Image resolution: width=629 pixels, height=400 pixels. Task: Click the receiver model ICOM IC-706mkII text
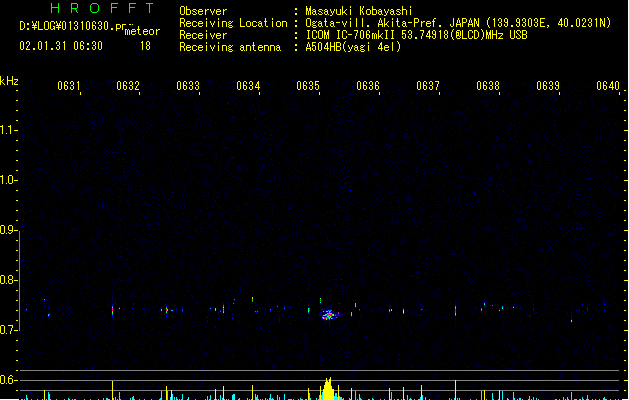tap(351, 35)
